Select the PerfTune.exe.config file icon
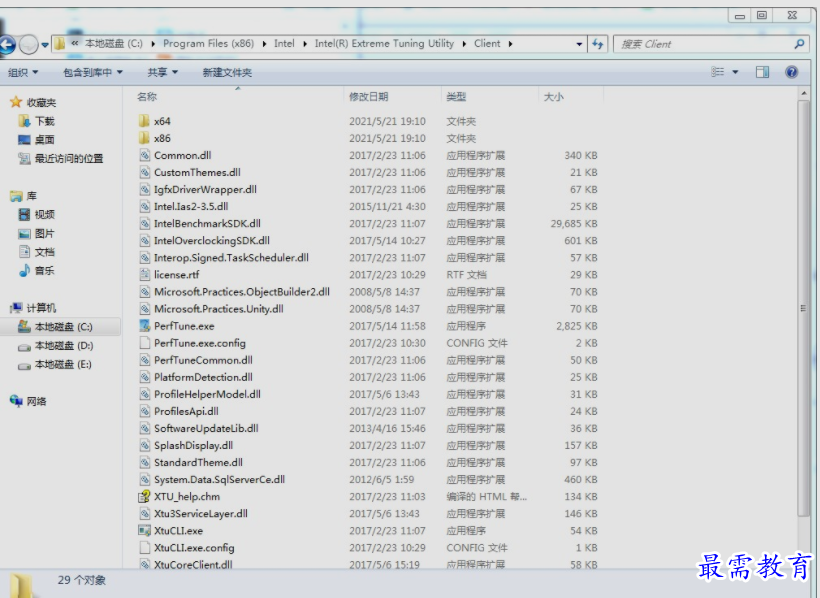Screen dimensions: 820x598 [x=145, y=343]
